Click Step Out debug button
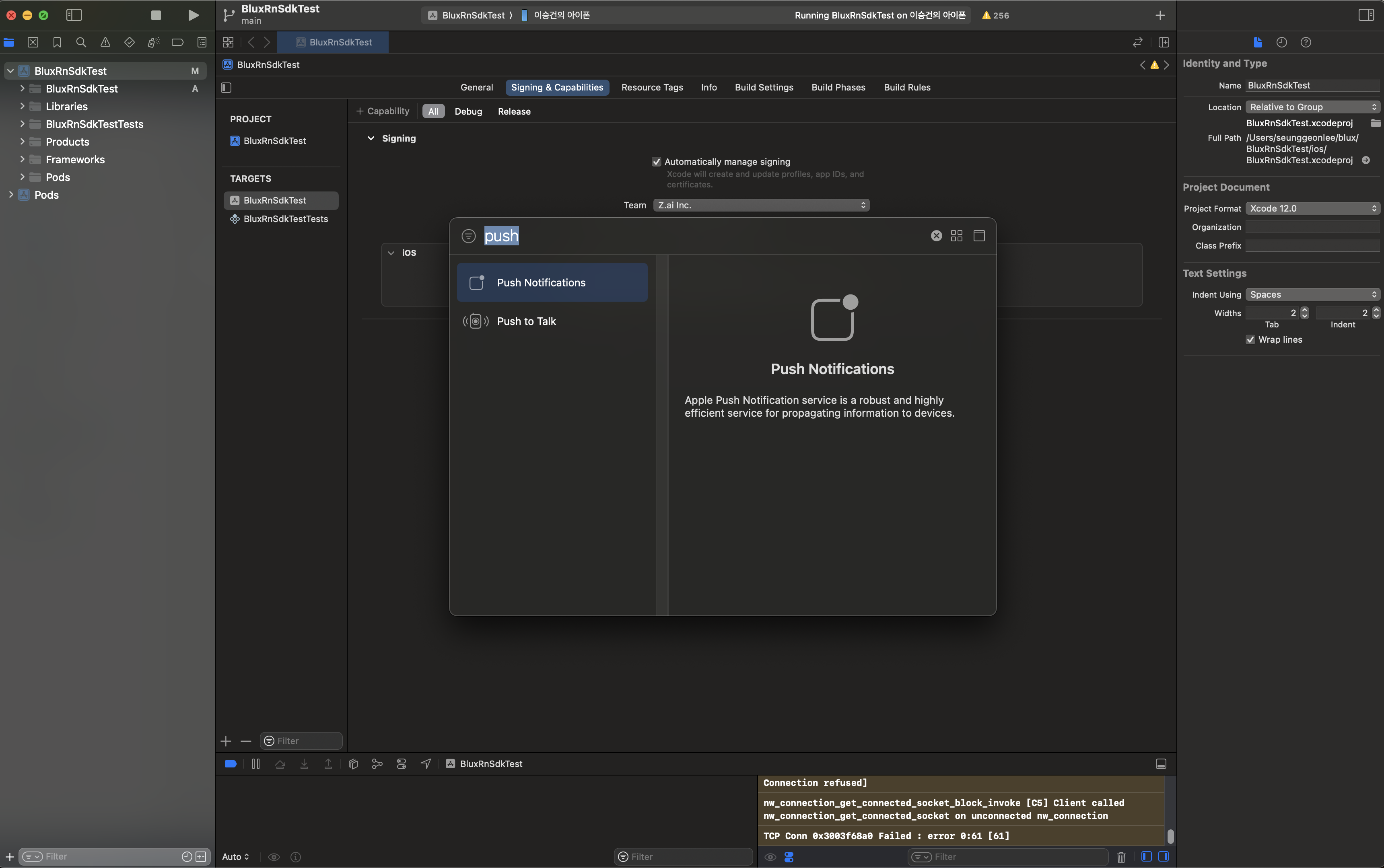1384x868 pixels. click(328, 764)
